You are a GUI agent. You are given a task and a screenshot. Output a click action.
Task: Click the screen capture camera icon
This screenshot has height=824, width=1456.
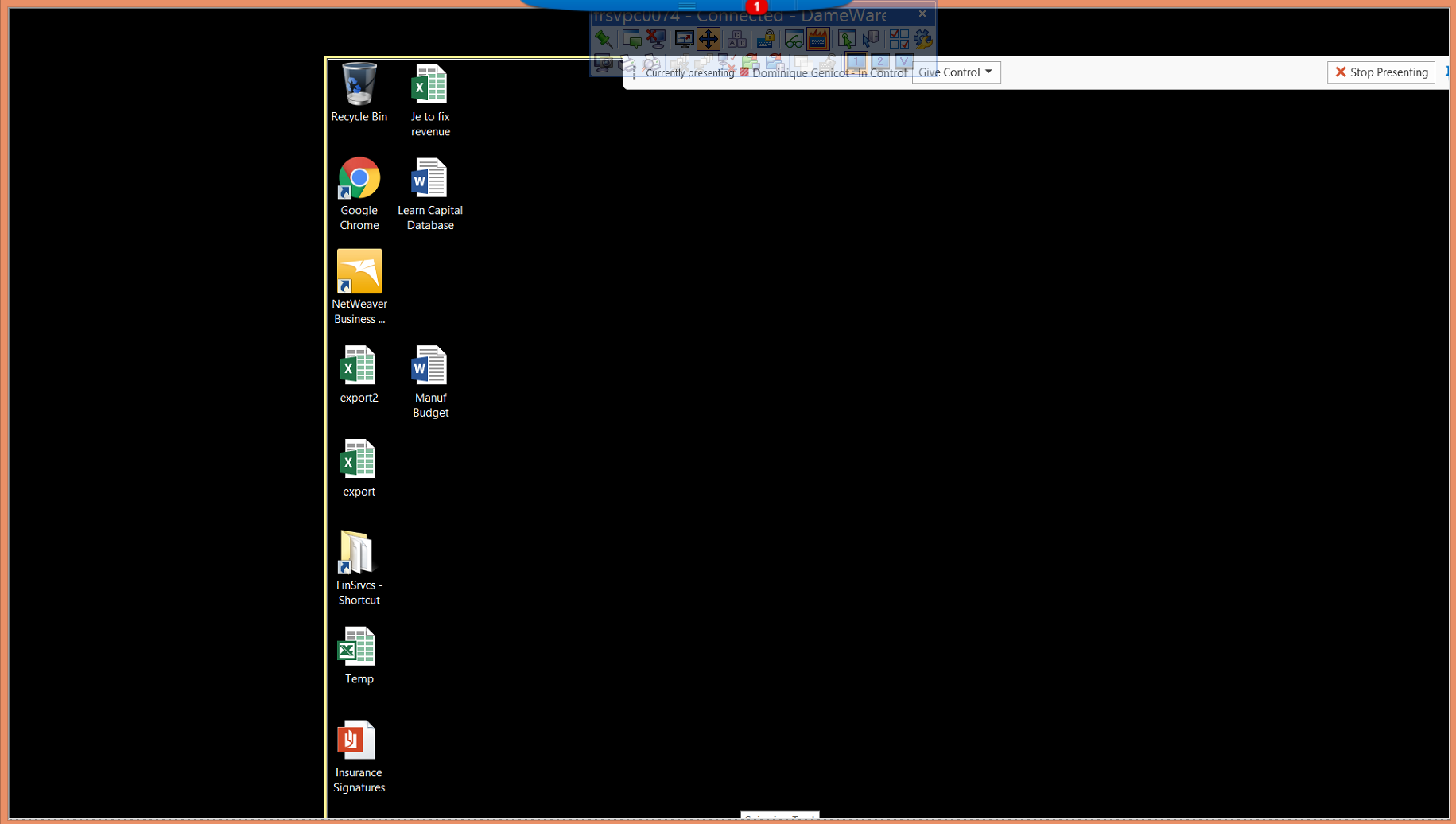pos(604,63)
